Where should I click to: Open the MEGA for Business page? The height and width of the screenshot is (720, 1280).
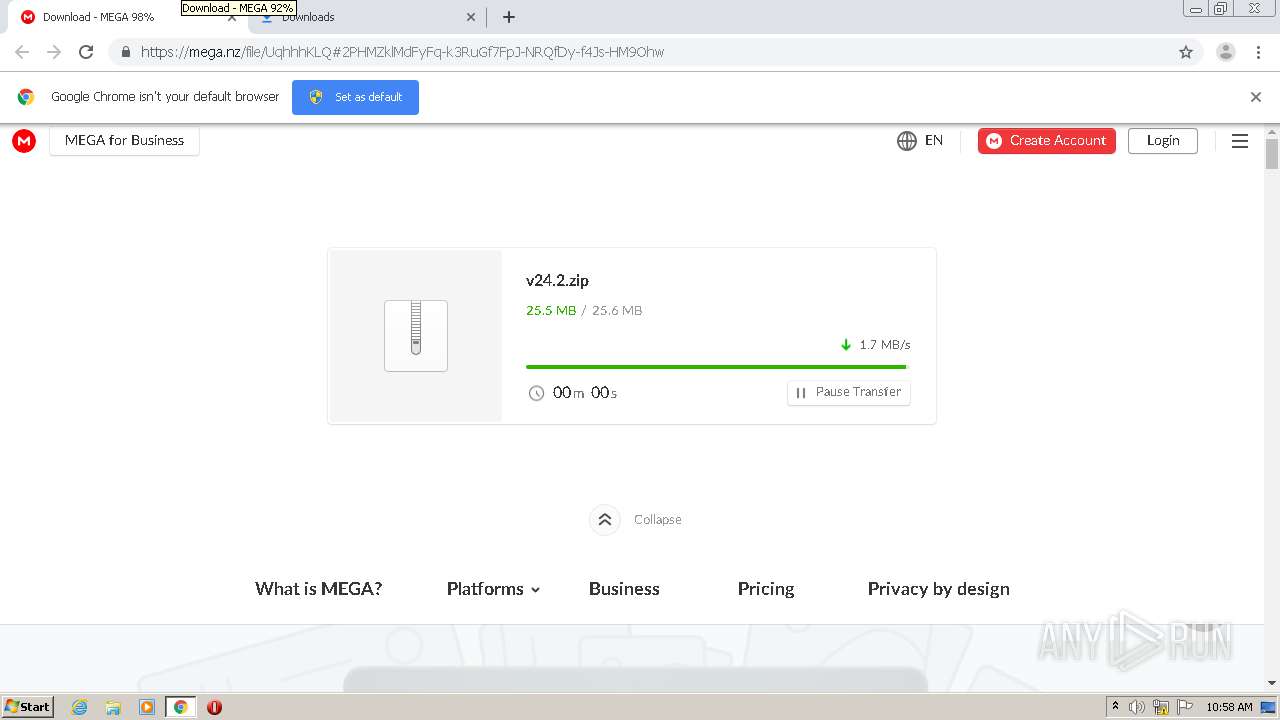(124, 141)
